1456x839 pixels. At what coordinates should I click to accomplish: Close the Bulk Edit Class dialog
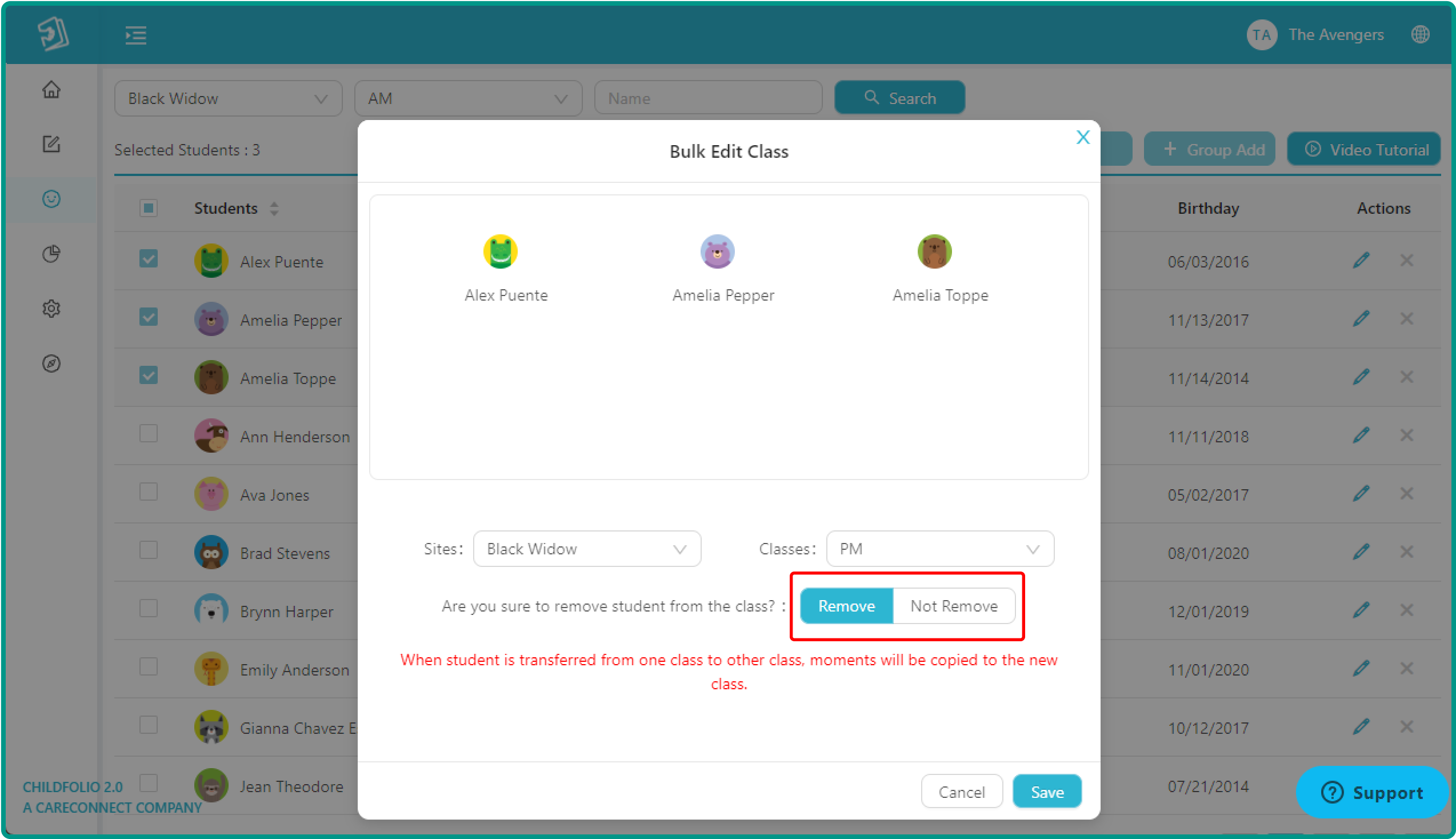(1083, 137)
